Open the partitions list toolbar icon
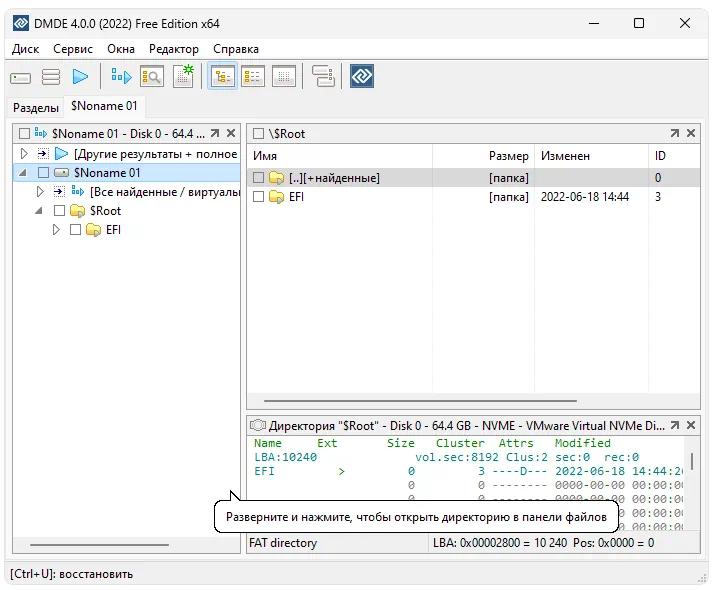The image size is (716, 590). 51,77
